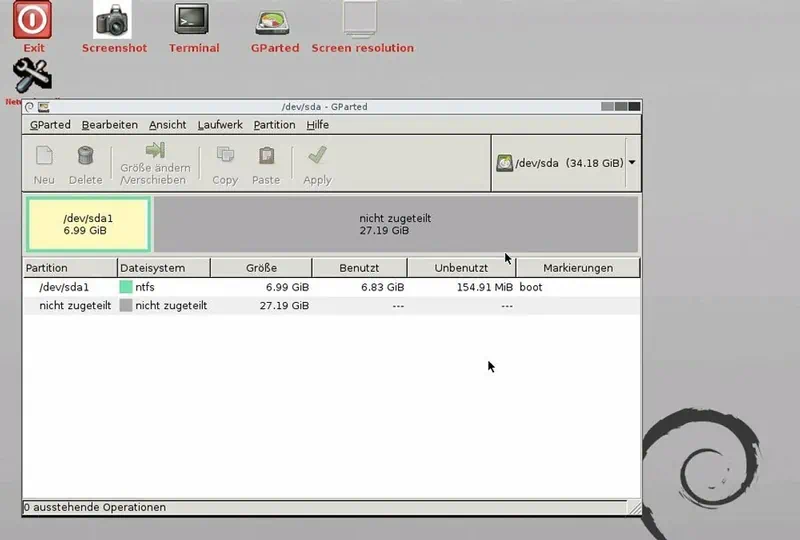Select the nicht zugeteilt row in partition list
The width and height of the screenshot is (800, 540).
pyautogui.click(x=332, y=306)
